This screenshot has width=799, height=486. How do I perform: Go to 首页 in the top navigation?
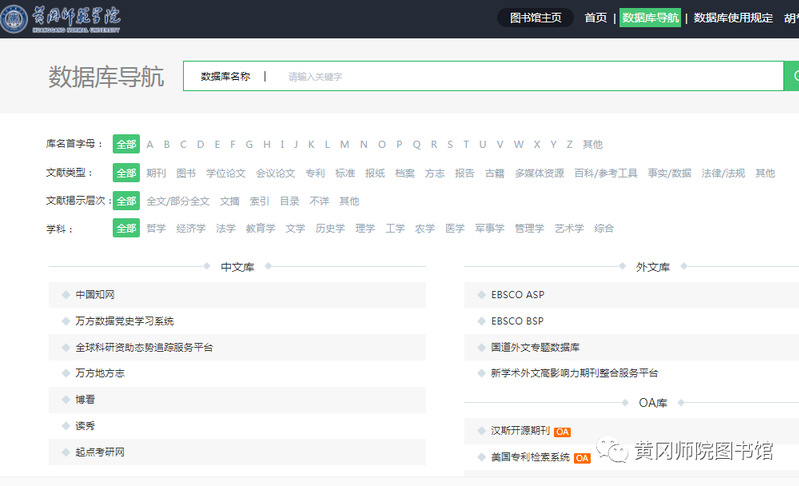[596, 18]
